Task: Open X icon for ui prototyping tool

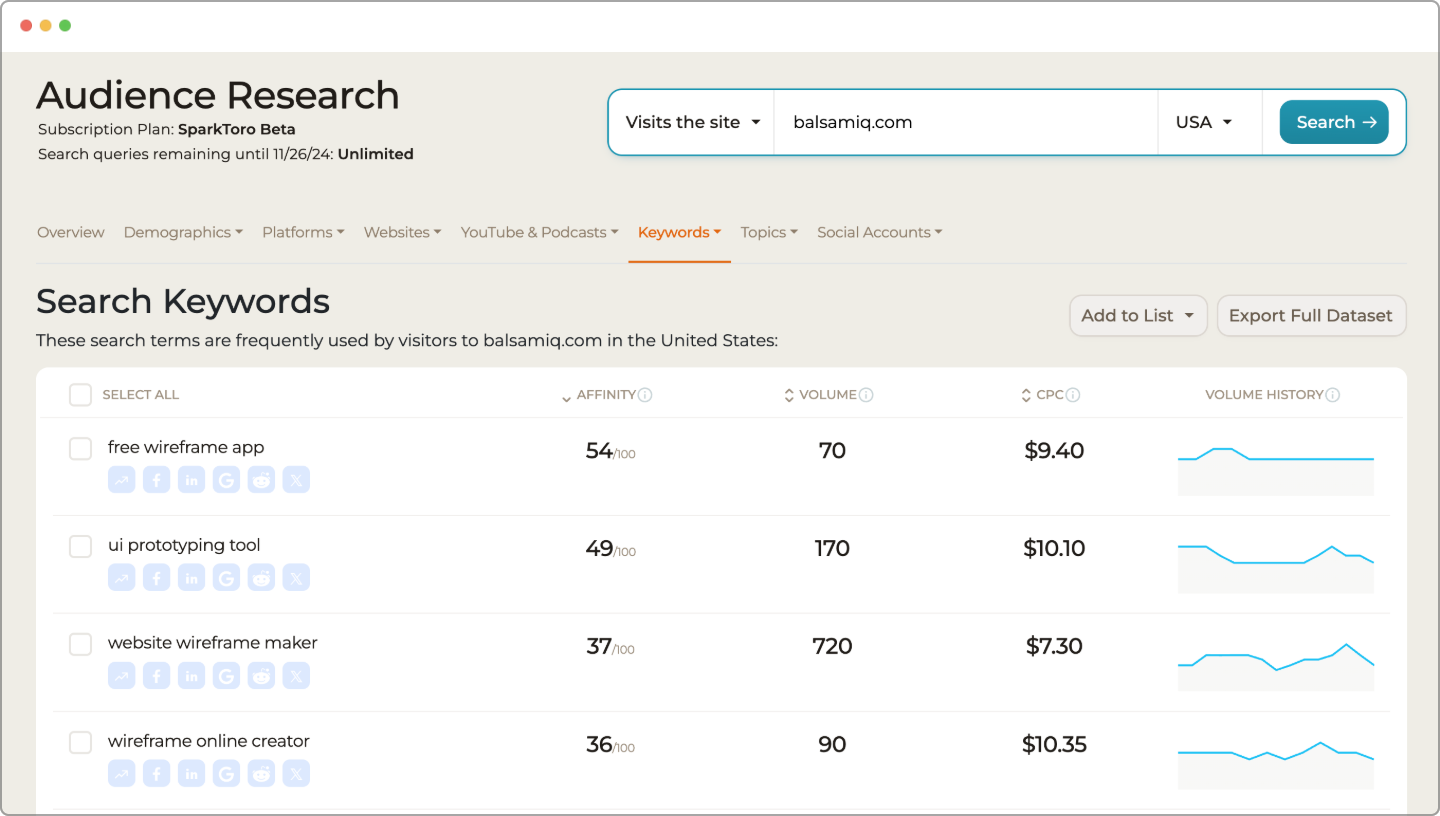Action: click(296, 578)
